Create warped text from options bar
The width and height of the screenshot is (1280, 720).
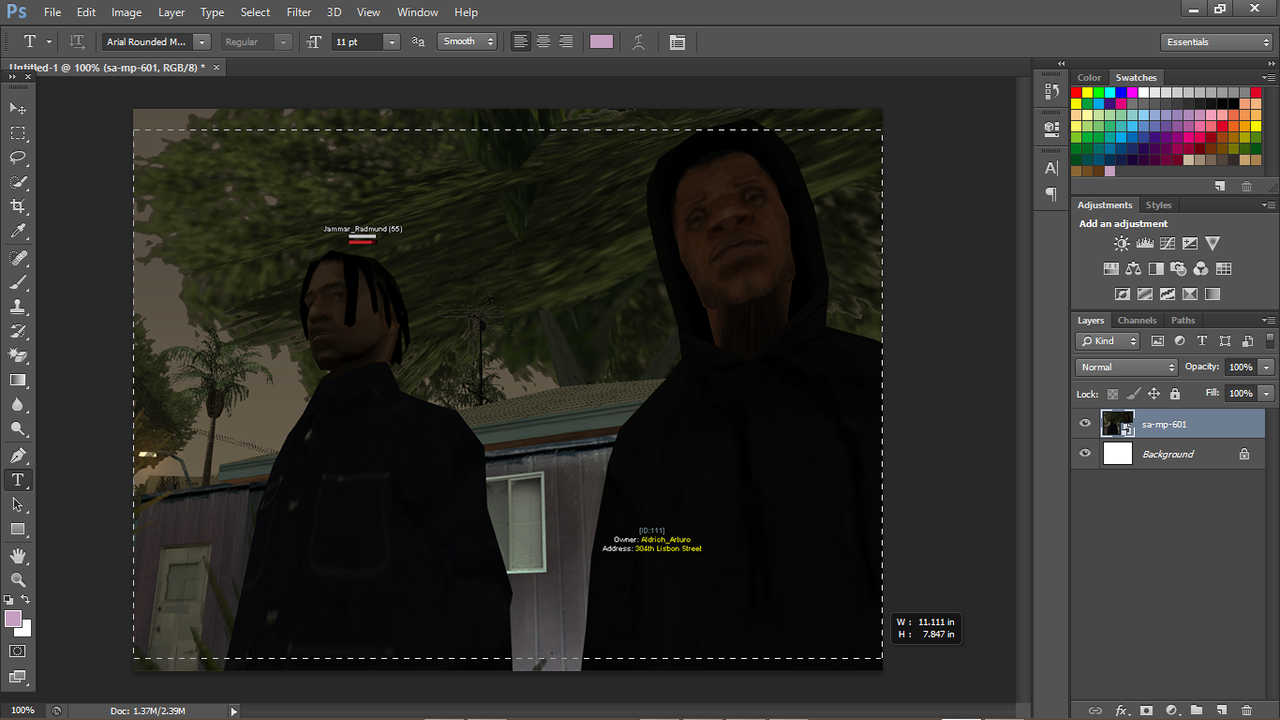click(x=638, y=42)
